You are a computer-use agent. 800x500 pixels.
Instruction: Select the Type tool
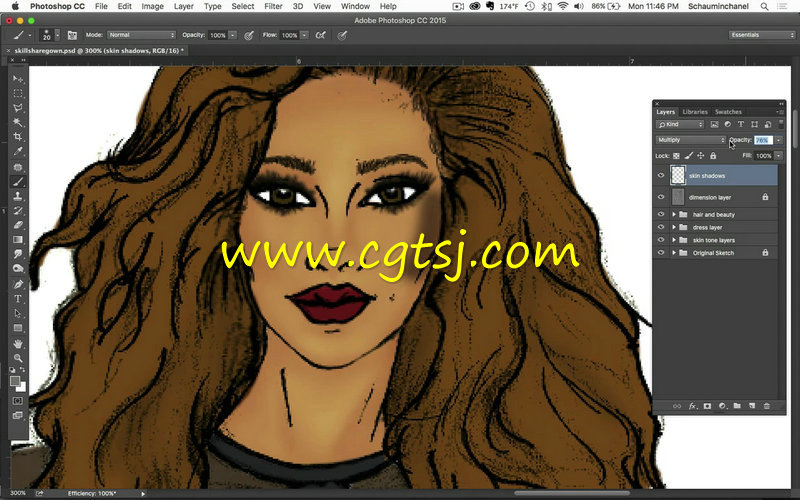(x=18, y=299)
